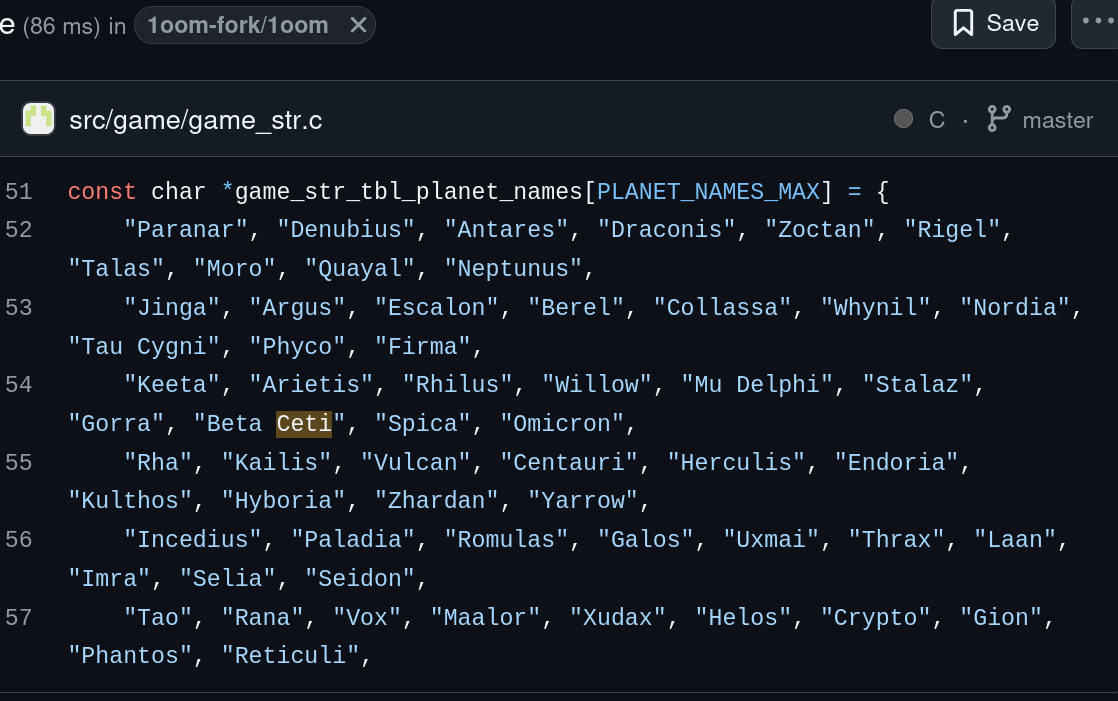Screen dimensions: 1118x701
Task: Click the highlighted Ceti search match
Action: pos(304,423)
